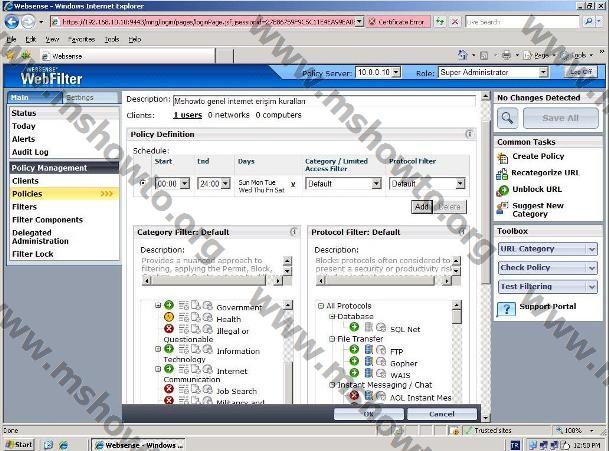This screenshot has height=451, width=609.
Task: Open the Support Portal question-mark icon
Action: pos(506,310)
